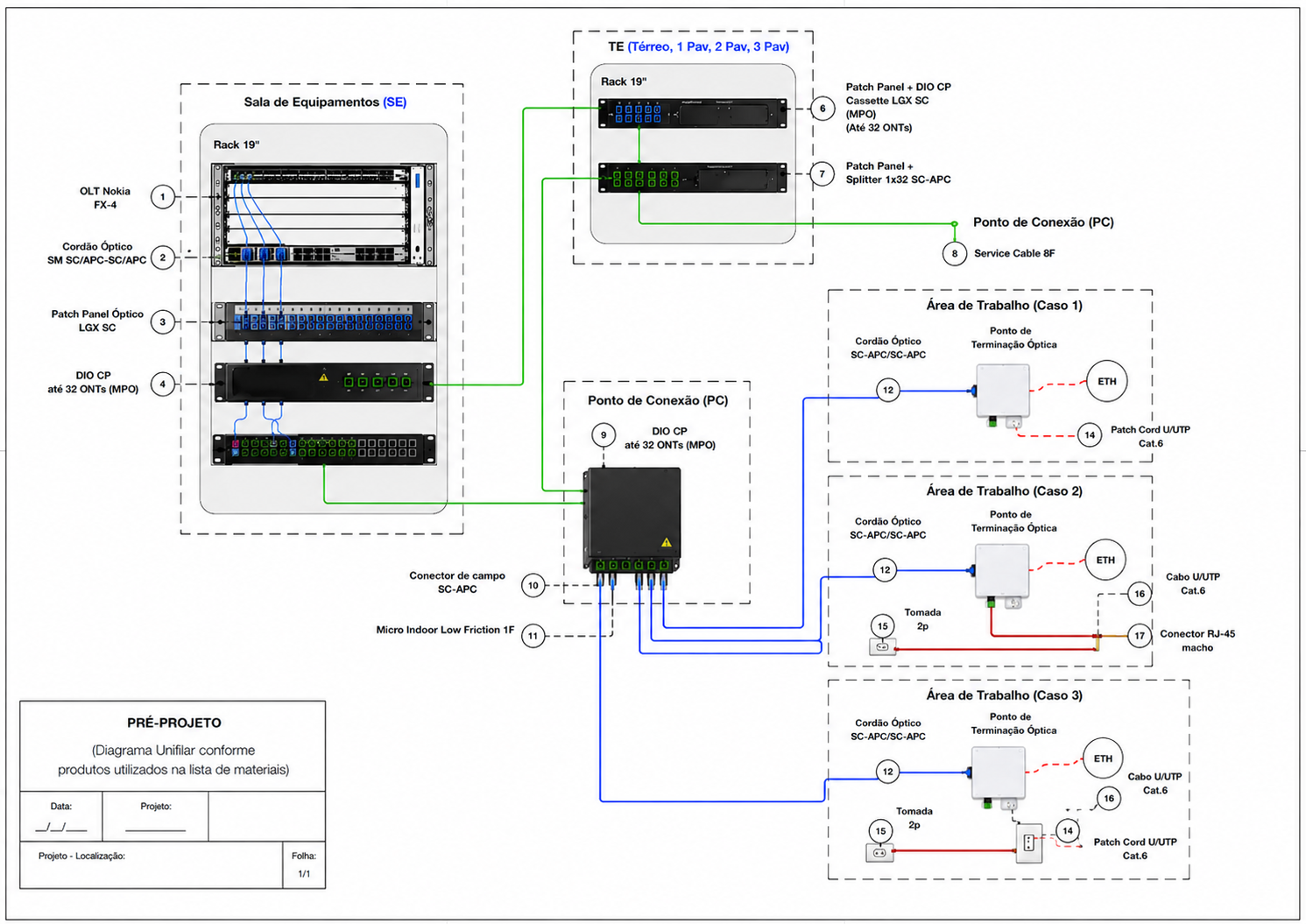Click the 'Projeto - Localização:' field

[152, 865]
